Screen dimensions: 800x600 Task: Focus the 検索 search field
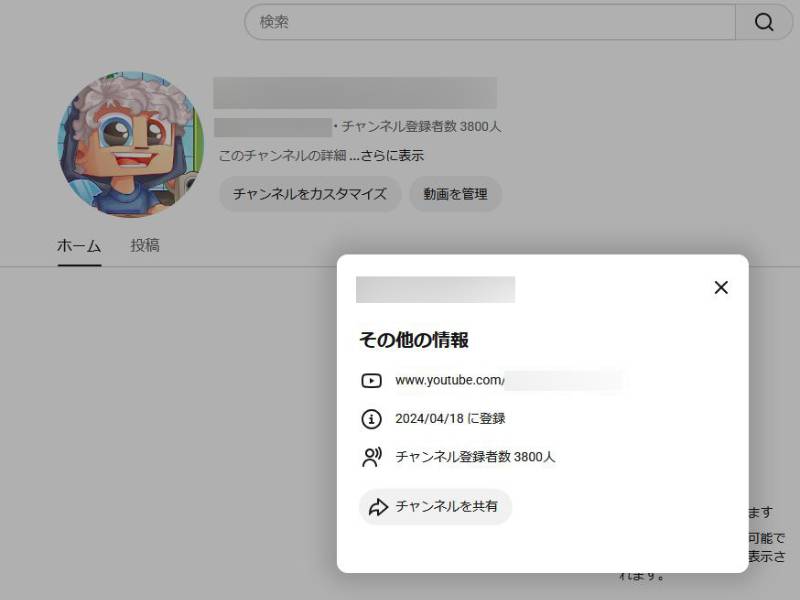[490, 22]
